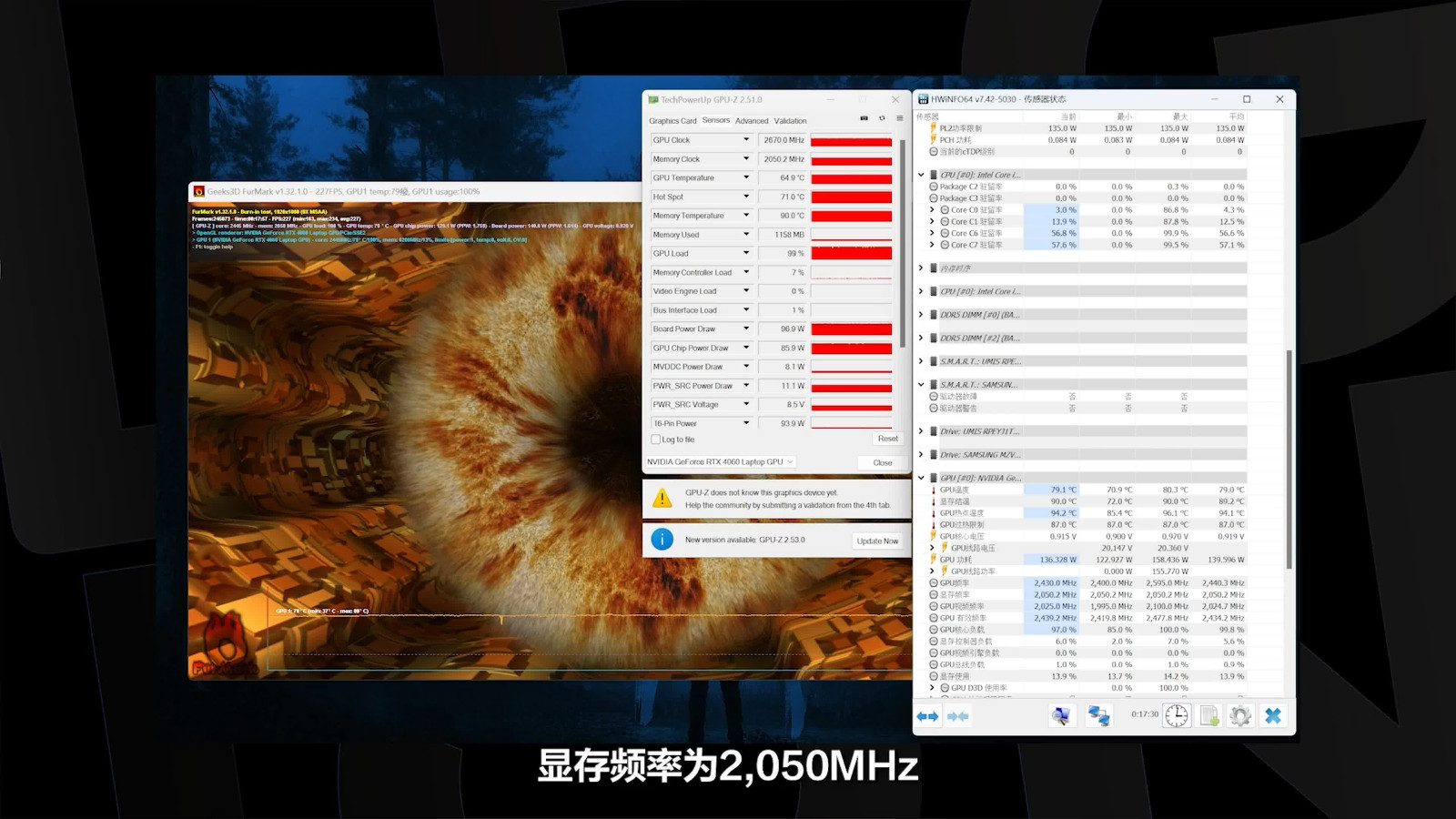1456x819 pixels.
Task: Open the Memory Clock sensor dropdown arrow
Action: (746, 159)
